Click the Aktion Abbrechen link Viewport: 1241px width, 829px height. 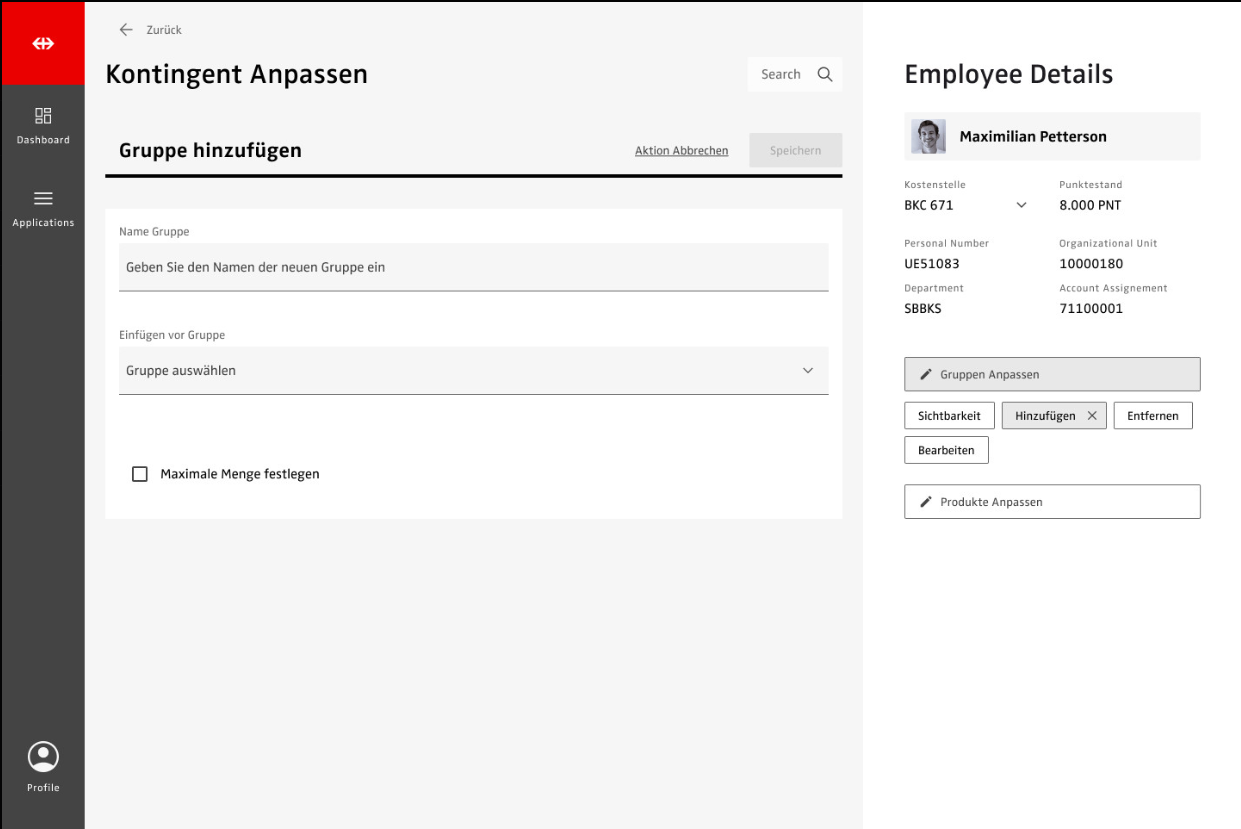[681, 151]
